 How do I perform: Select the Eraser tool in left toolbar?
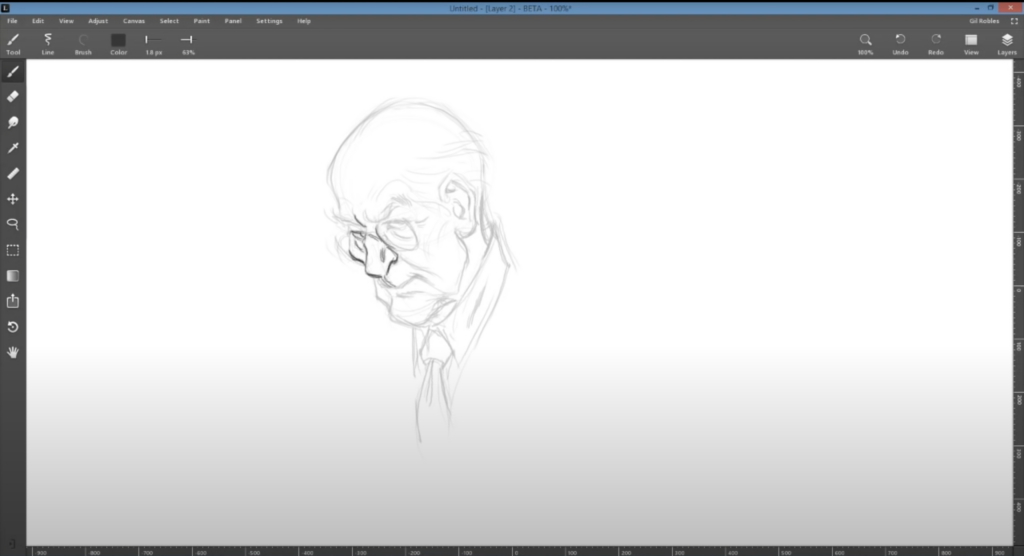coord(12,97)
